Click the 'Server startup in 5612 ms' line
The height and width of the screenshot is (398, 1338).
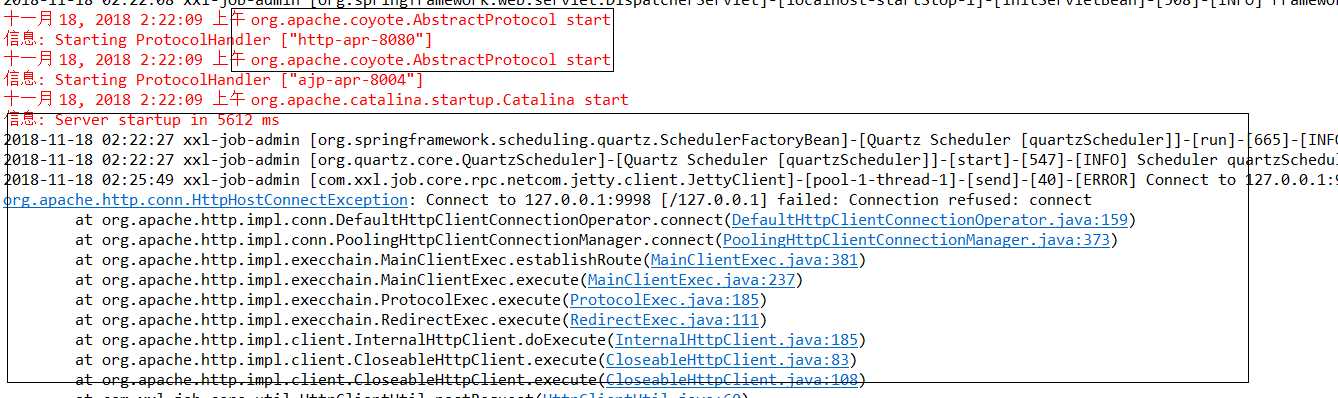coord(142,120)
